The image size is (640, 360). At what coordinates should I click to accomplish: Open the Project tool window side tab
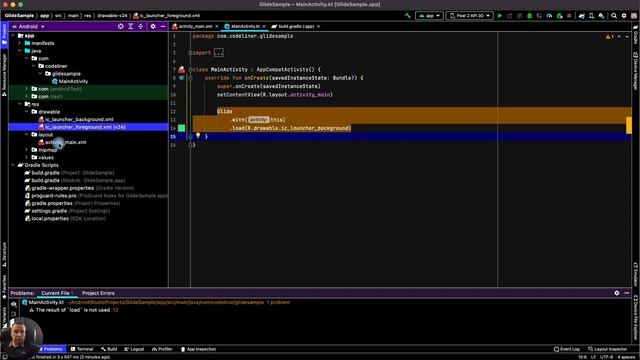point(4,34)
